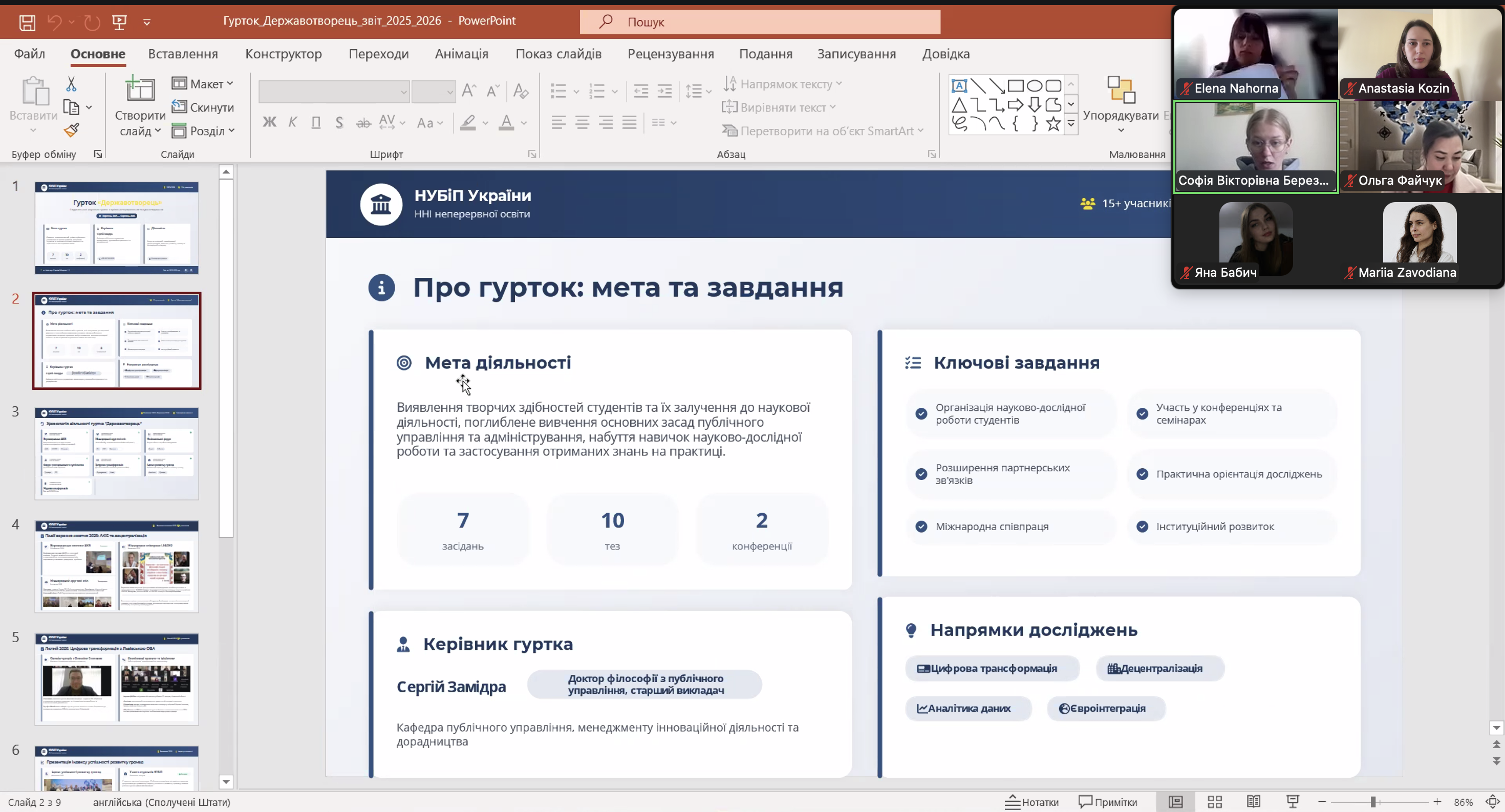Click fit slide to window icon
1505x812 pixels.
1493,801
